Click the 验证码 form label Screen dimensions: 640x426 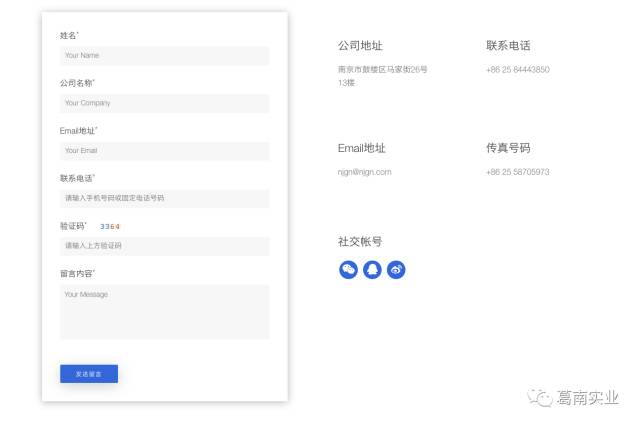point(73,226)
